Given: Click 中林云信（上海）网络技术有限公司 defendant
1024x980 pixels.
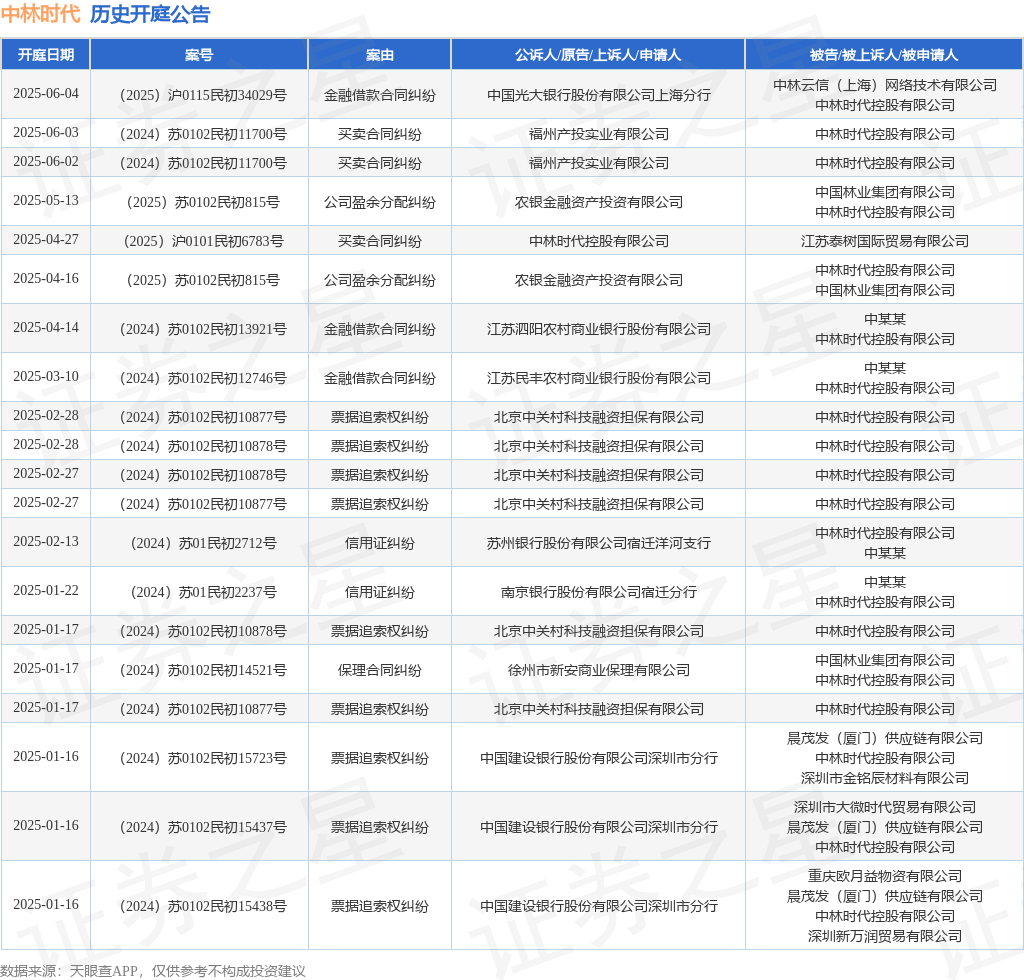Looking at the screenshot, I should 884,86.
